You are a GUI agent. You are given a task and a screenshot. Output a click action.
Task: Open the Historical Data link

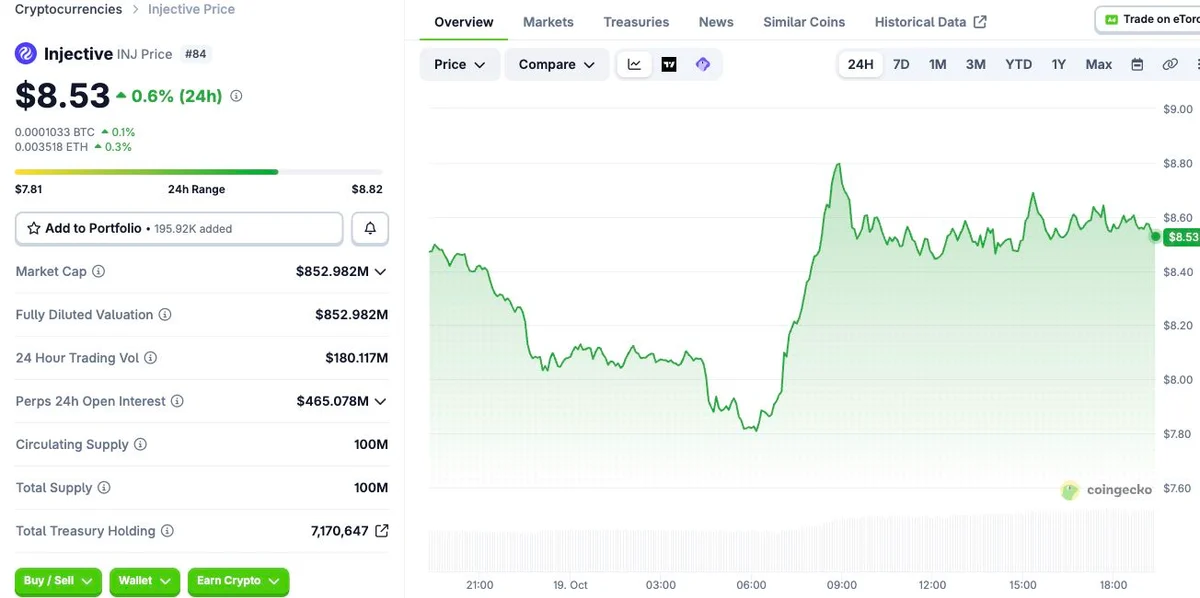(930, 22)
